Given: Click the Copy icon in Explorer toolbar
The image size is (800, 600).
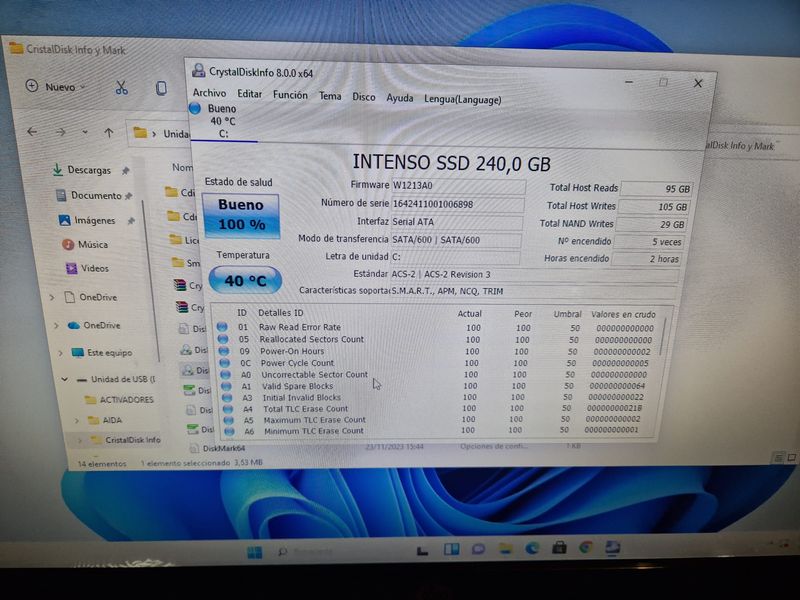Looking at the screenshot, I should coord(161,88).
